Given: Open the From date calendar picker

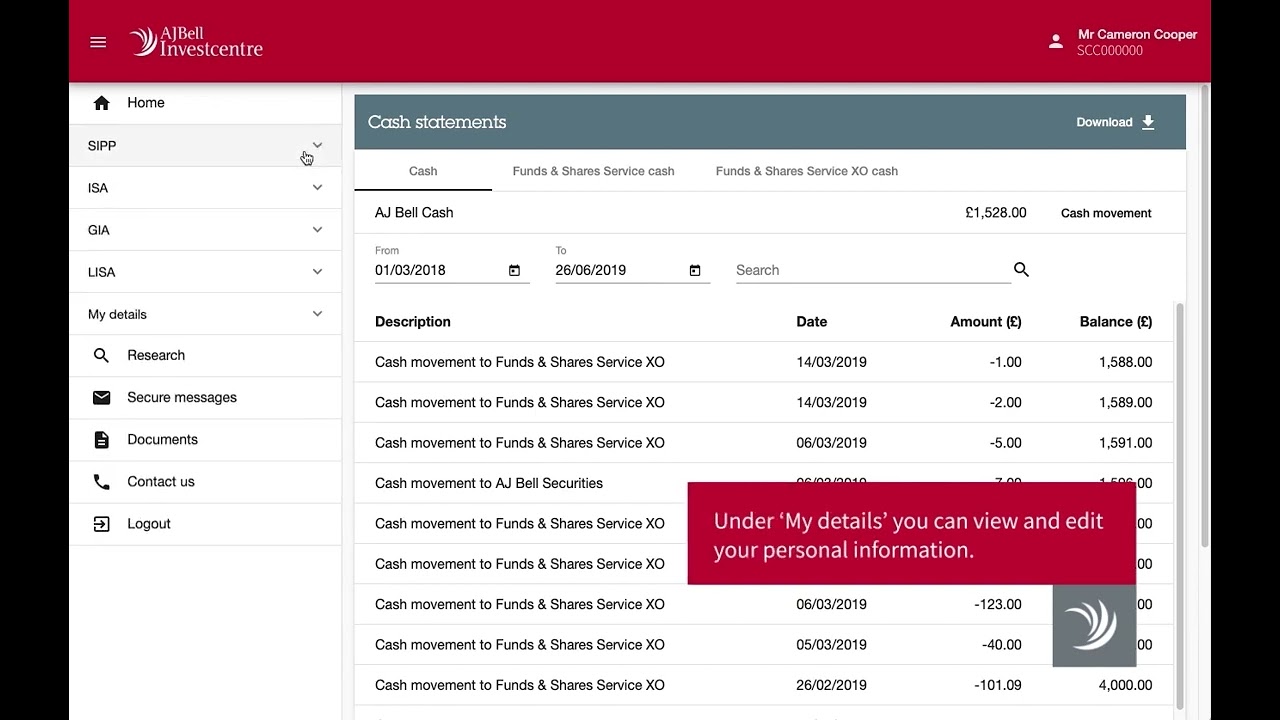Looking at the screenshot, I should tap(514, 270).
